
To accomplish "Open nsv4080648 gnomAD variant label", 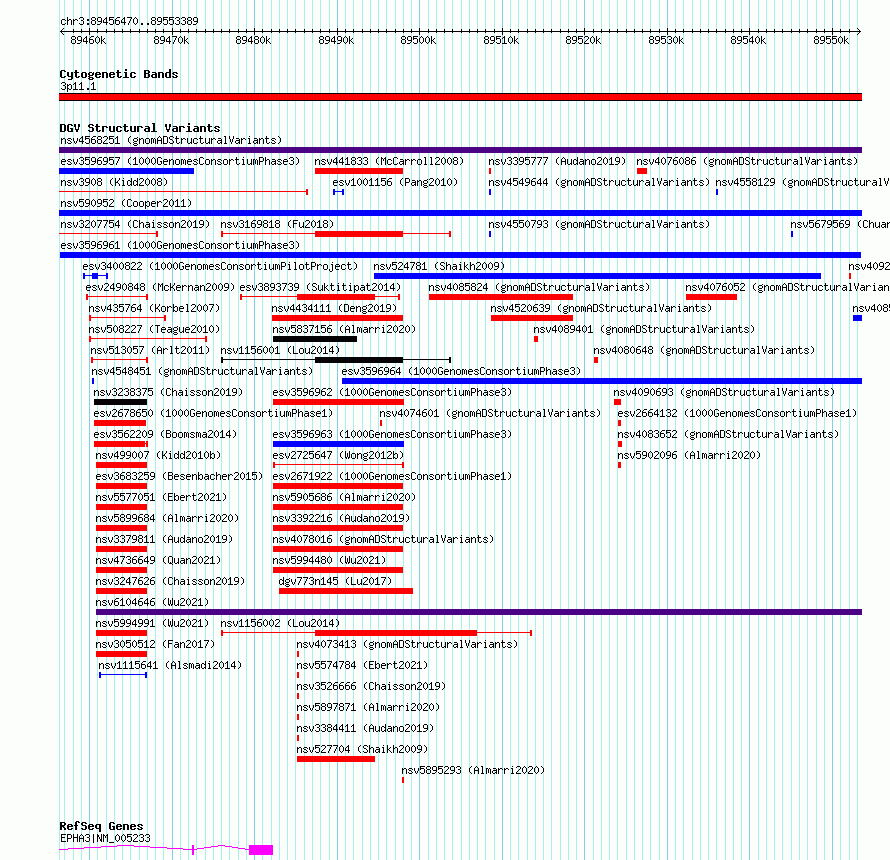I will pos(704,350).
